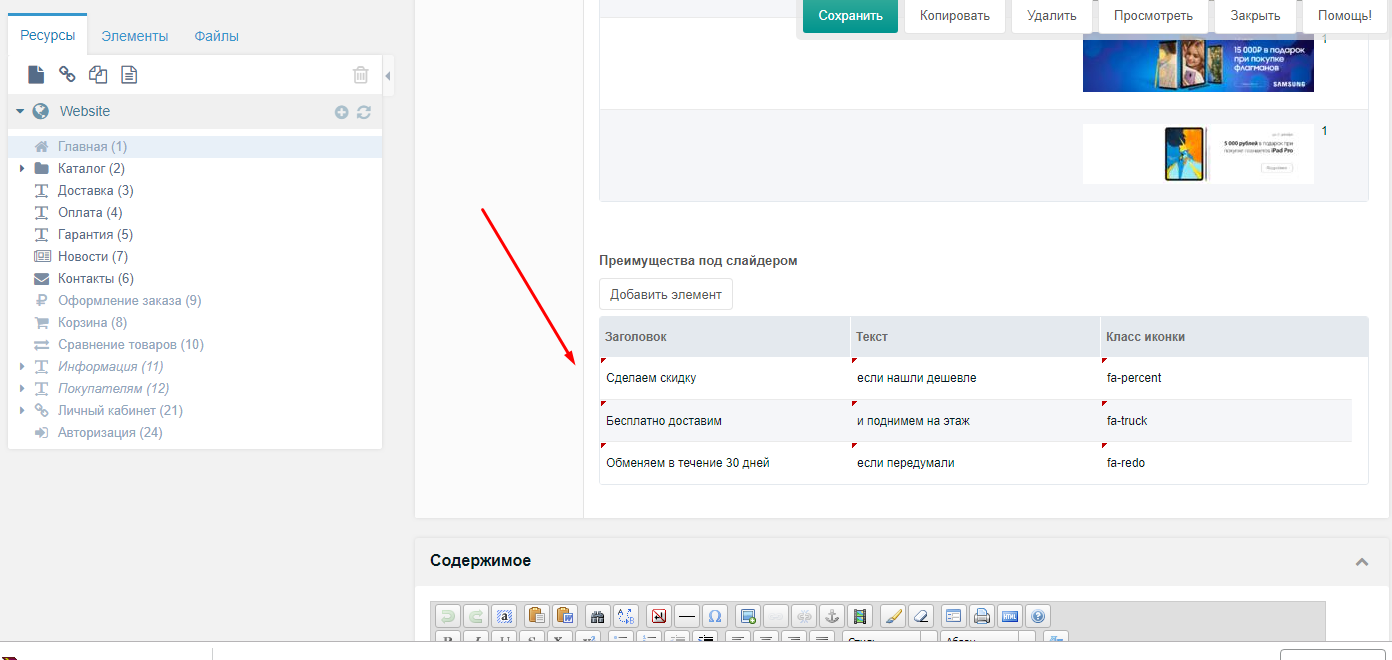Click the Удалить button
1392x660 pixels.
pyautogui.click(x=1052, y=16)
